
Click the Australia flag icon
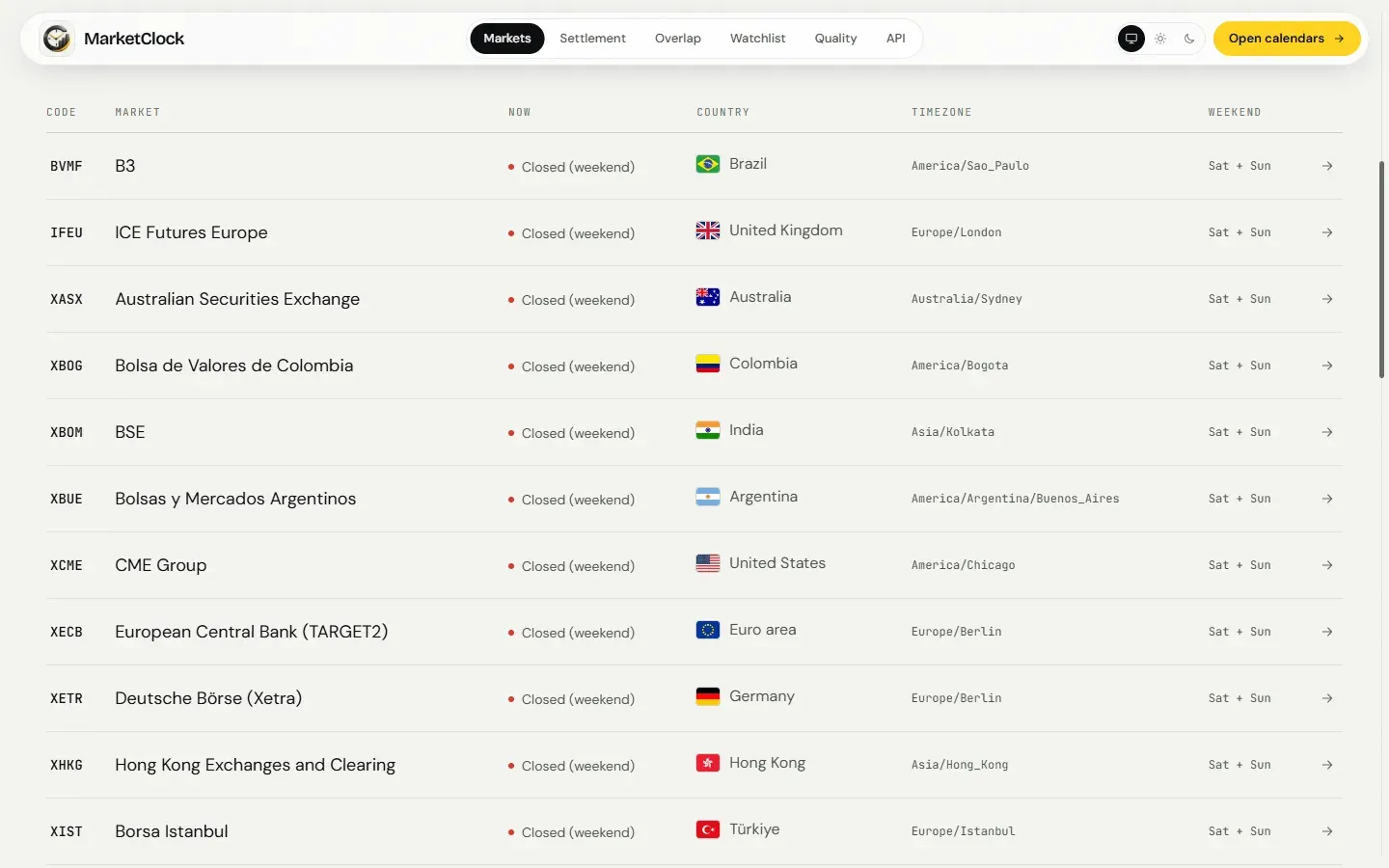708,297
